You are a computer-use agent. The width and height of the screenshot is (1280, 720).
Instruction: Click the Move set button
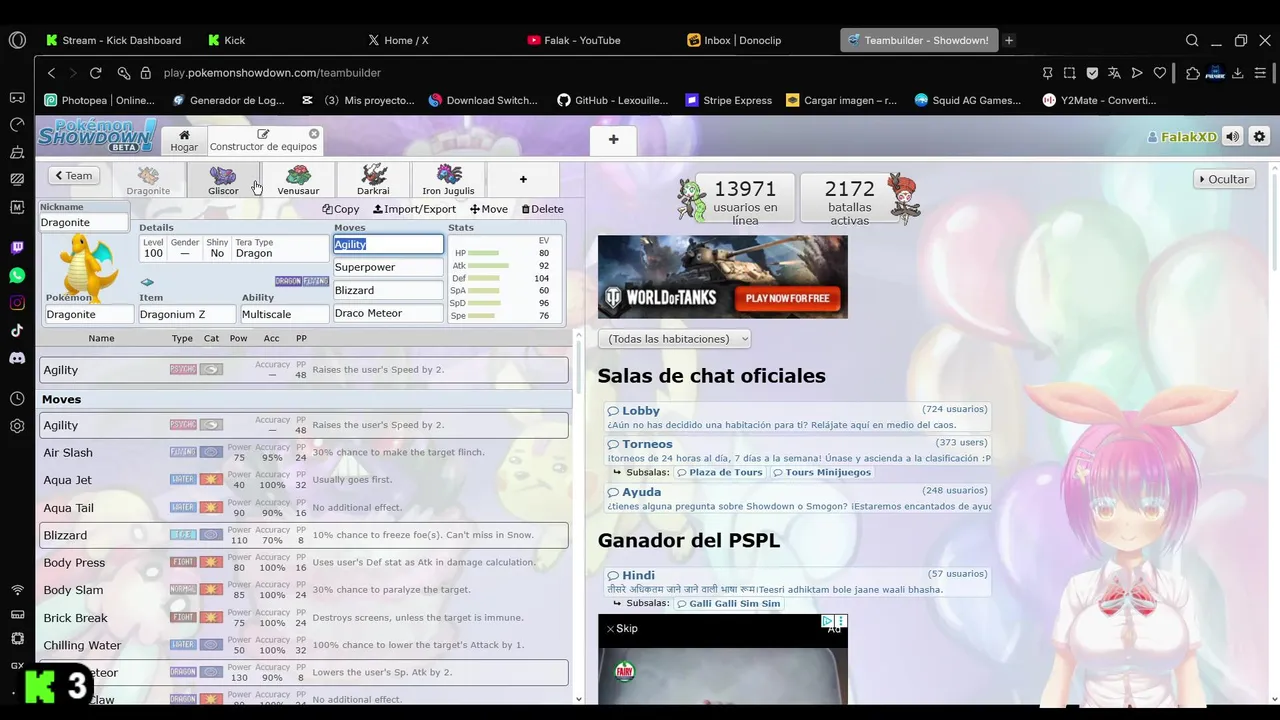489,209
